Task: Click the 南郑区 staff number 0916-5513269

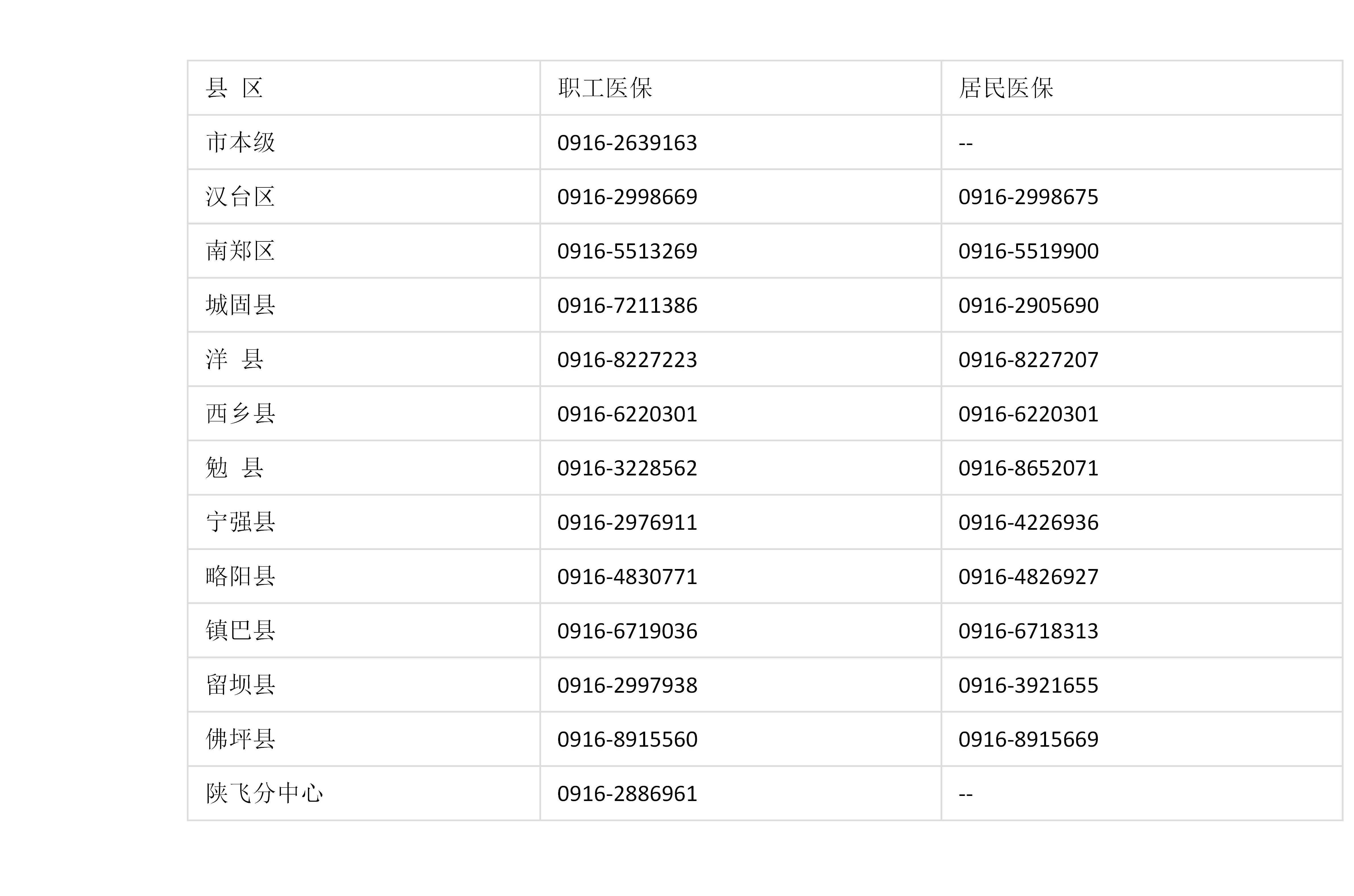Action: pyautogui.click(x=627, y=251)
